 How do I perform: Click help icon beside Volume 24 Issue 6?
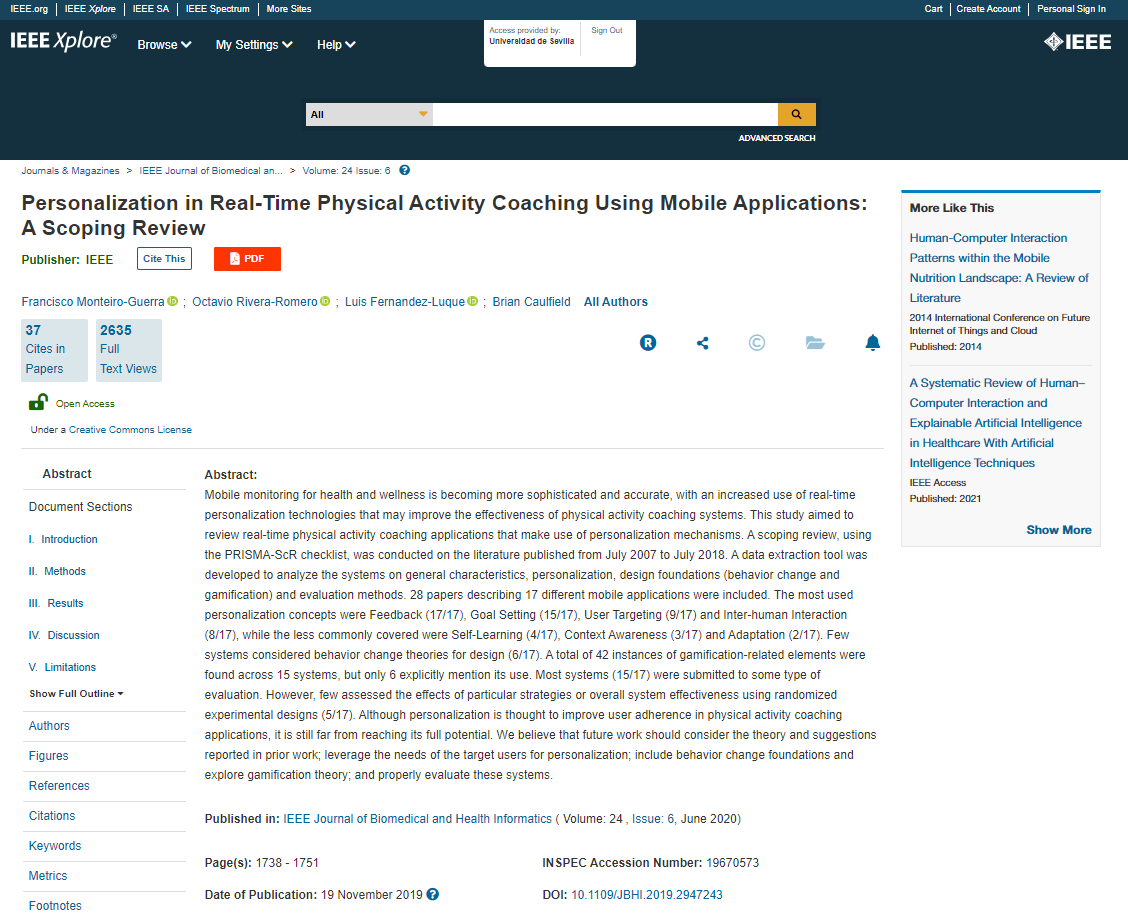404,170
